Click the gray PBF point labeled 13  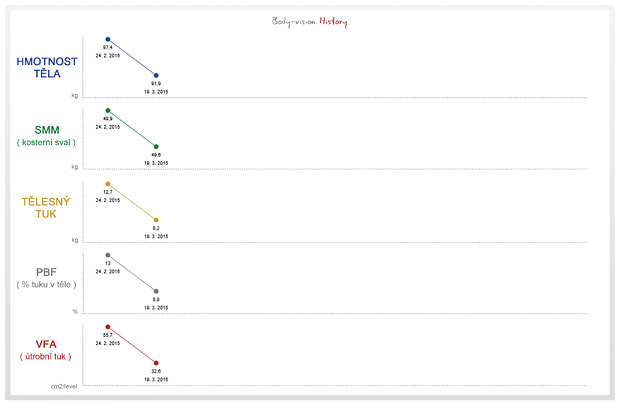[108, 255]
